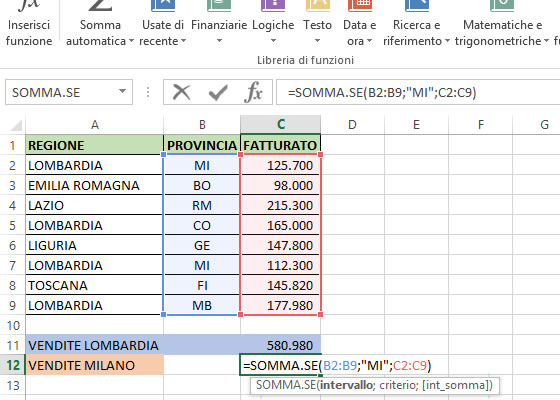The width and height of the screenshot is (560, 400).
Task: Expand Usate di recente dropdown arrow
Action: 184,41
